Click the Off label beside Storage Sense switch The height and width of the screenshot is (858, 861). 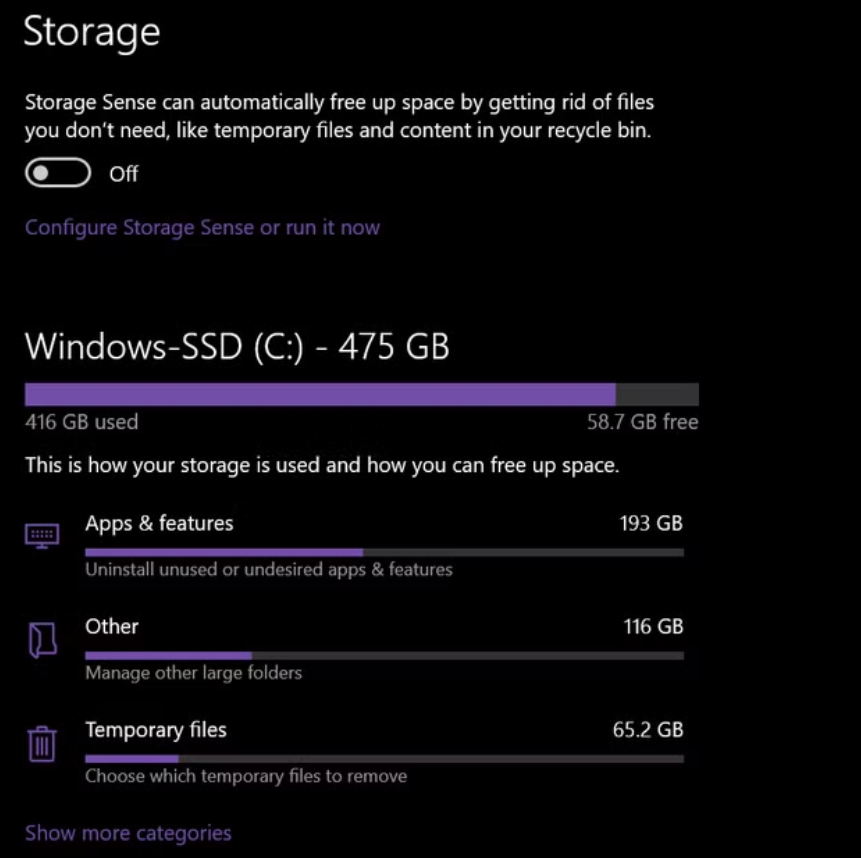tap(123, 174)
